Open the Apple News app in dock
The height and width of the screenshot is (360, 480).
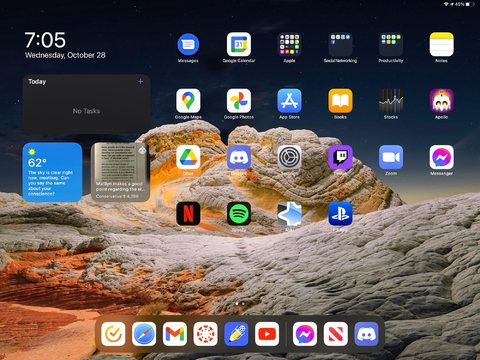pos(336,334)
